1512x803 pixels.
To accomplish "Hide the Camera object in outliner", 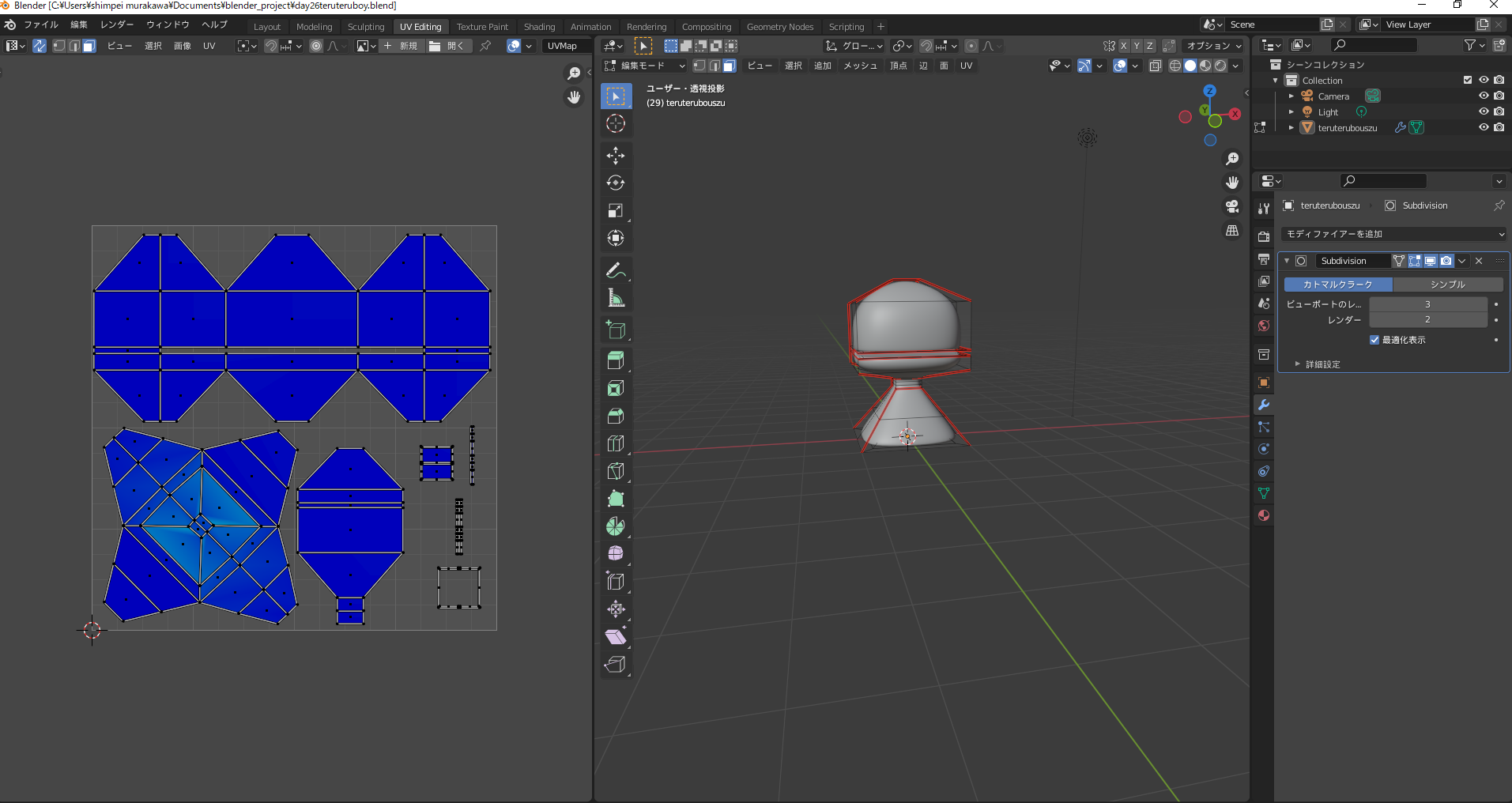I will tap(1483, 96).
